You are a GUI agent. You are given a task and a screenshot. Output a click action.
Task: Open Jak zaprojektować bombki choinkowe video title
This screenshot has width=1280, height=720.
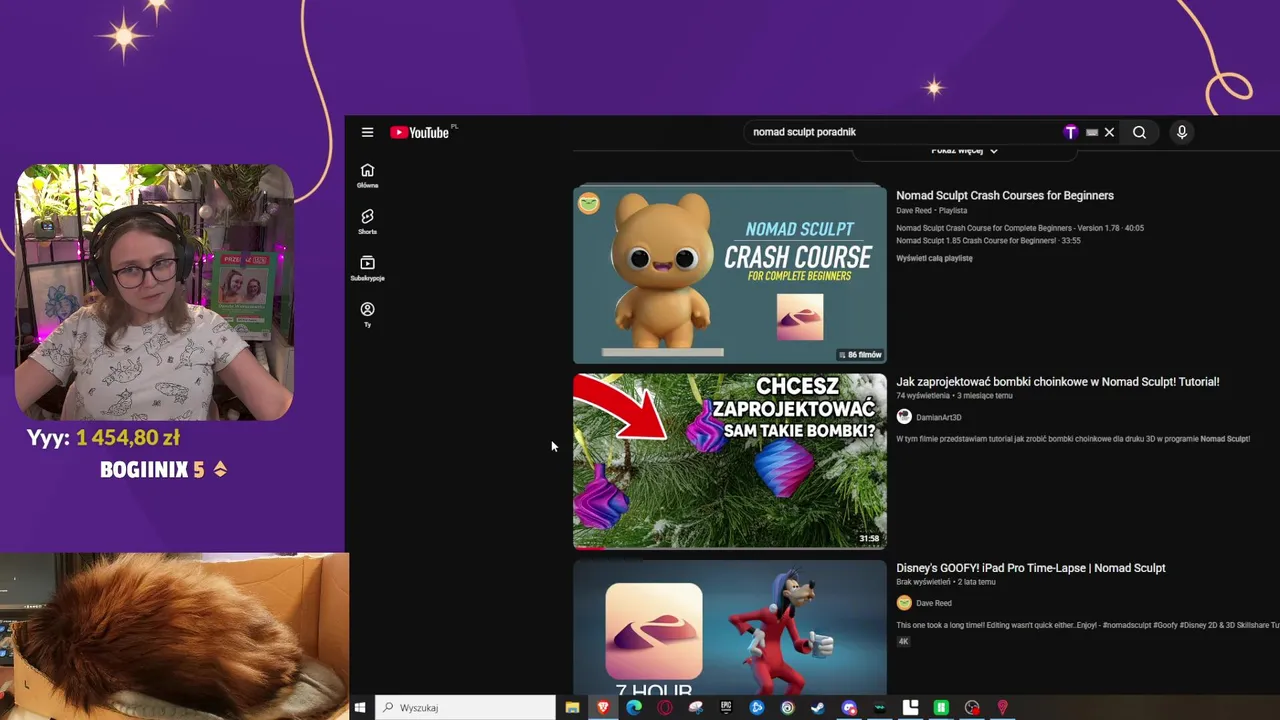(x=1058, y=381)
